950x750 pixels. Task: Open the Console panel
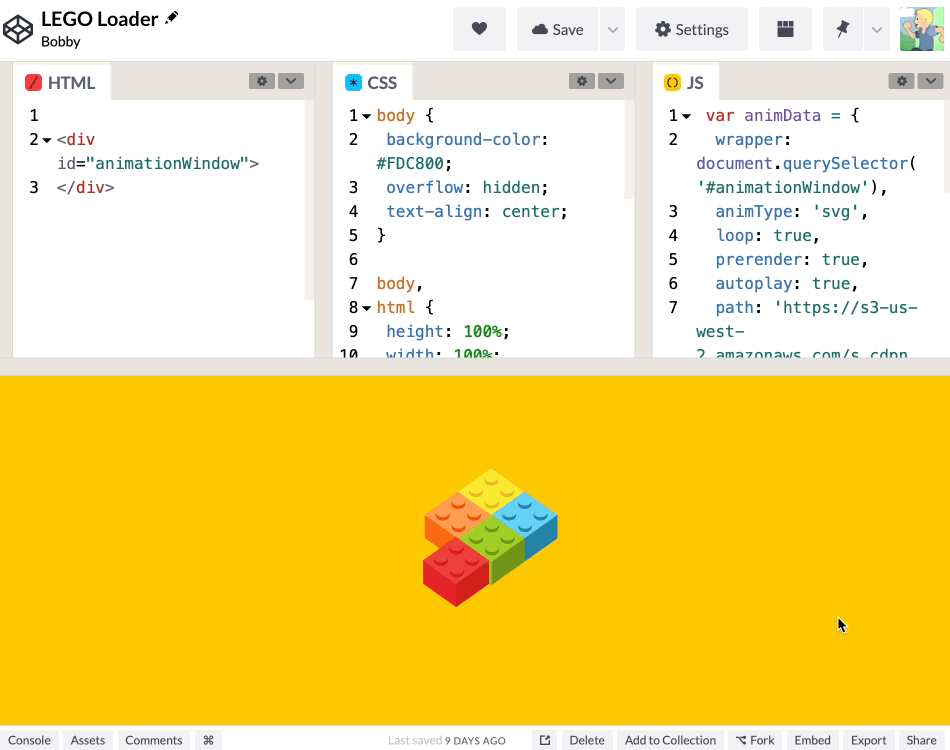(x=29, y=740)
